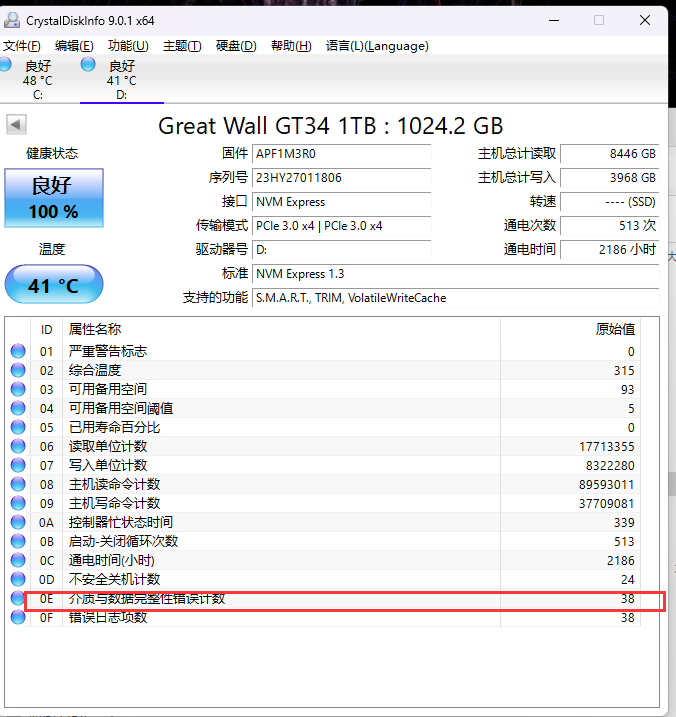Click the rotation rate field ---- (SSD)
Screen dimensions: 676x717
[x=610, y=202]
